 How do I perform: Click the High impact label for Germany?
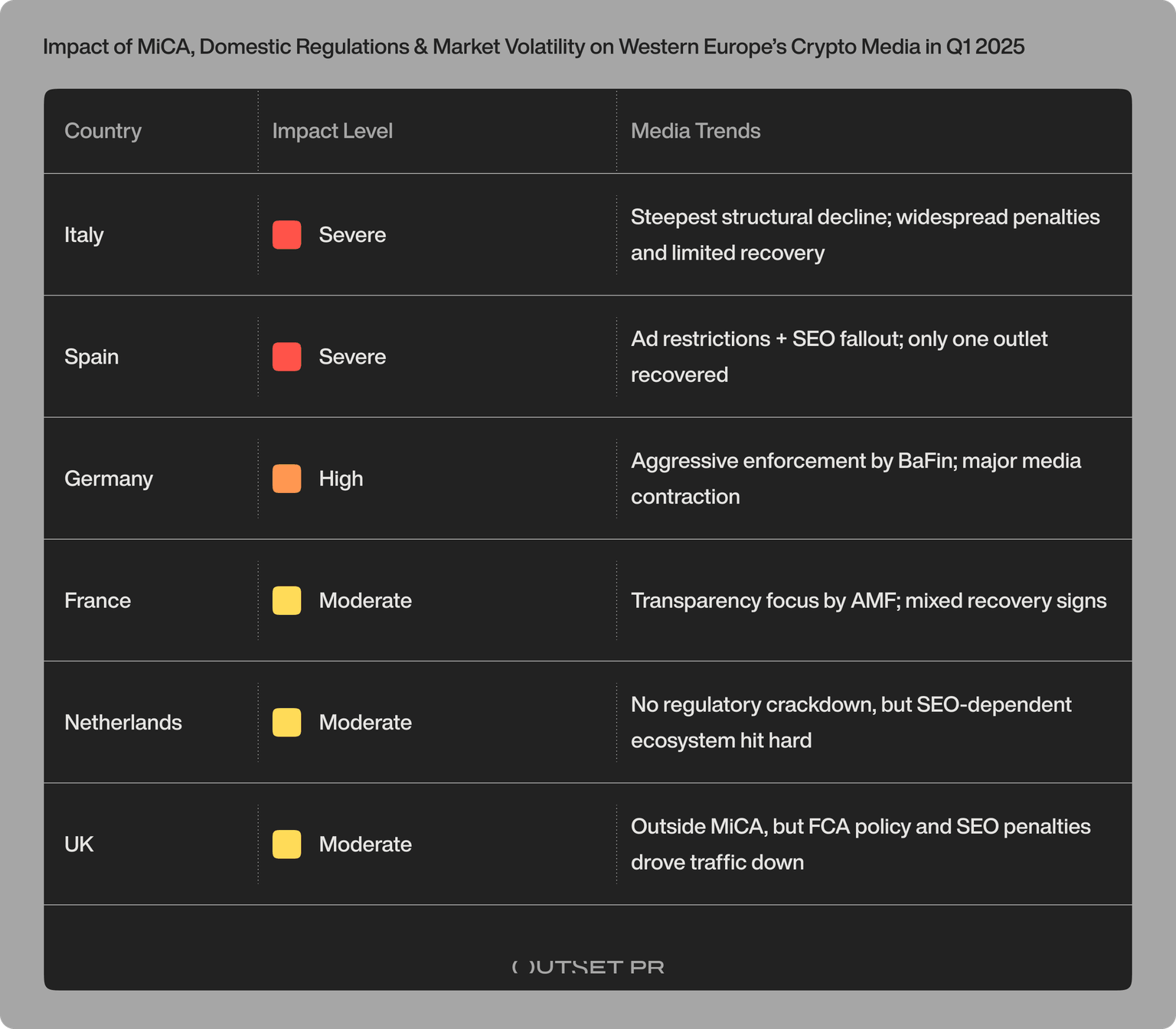(x=341, y=479)
